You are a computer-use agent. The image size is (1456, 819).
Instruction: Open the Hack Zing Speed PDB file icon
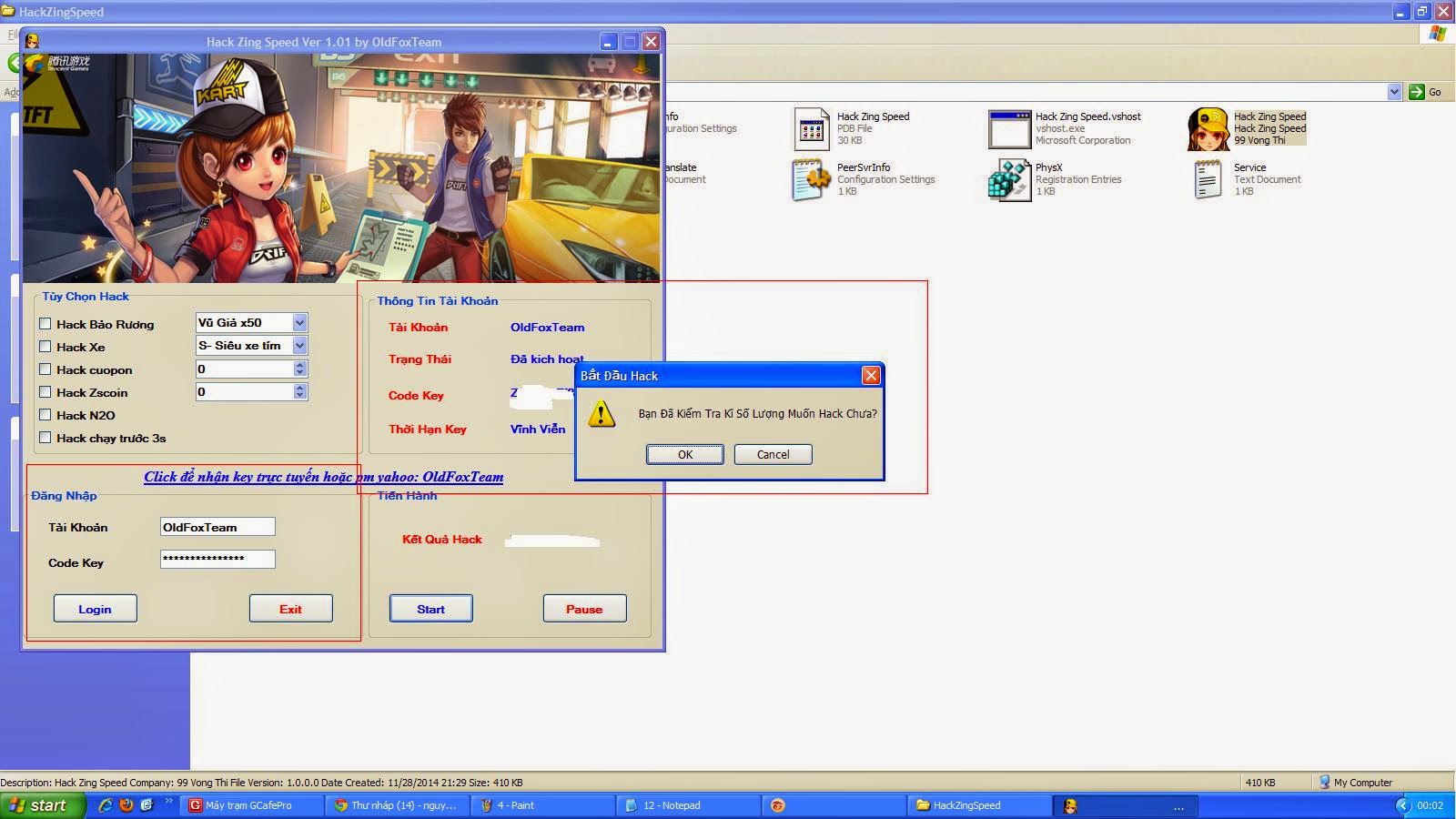(812, 128)
